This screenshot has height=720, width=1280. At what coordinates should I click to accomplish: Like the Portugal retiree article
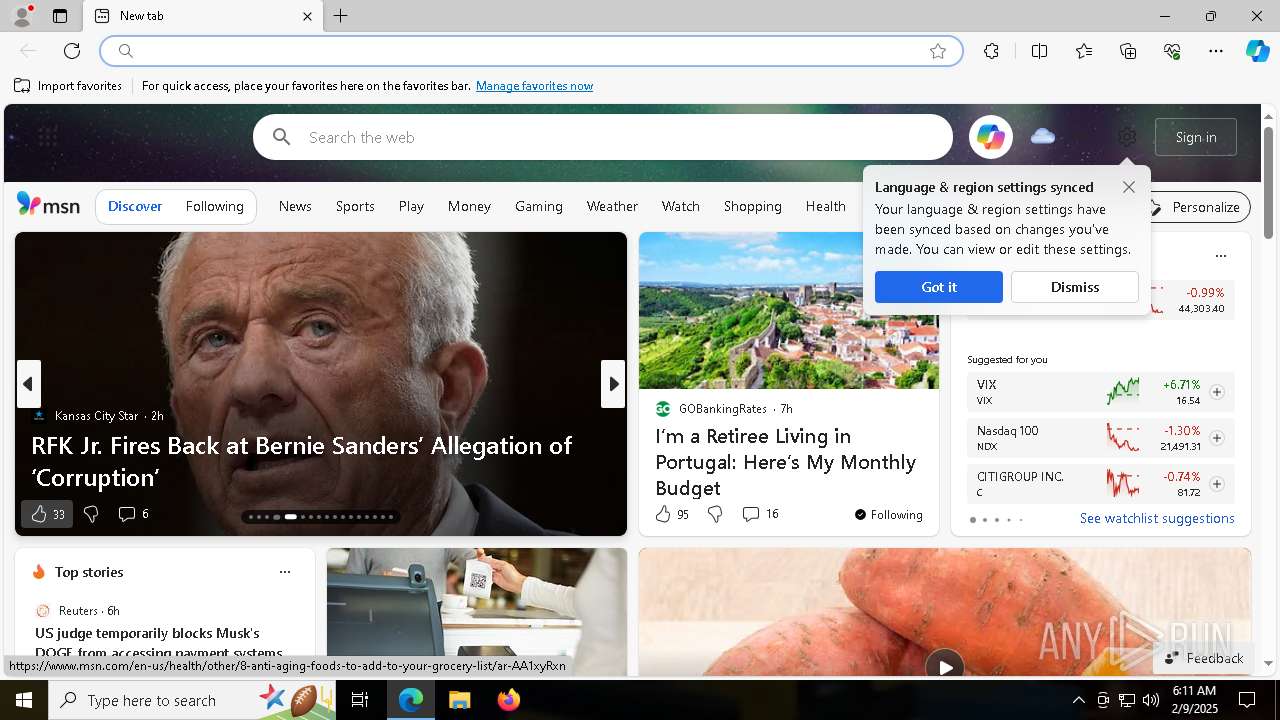tap(672, 514)
